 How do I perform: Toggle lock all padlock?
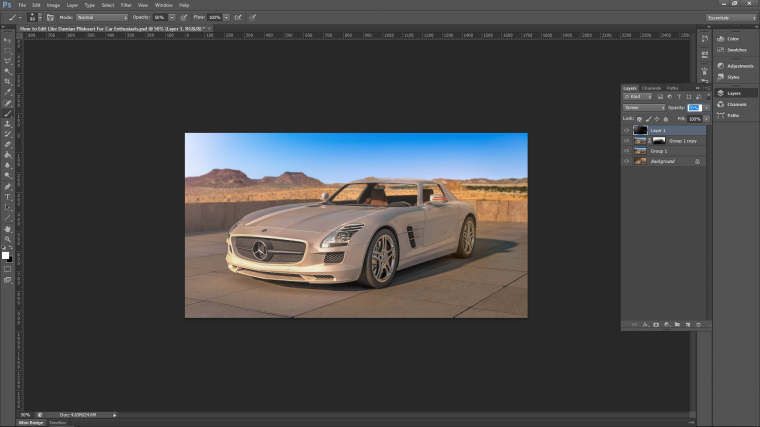pyautogui.click(x=665, y=119)
